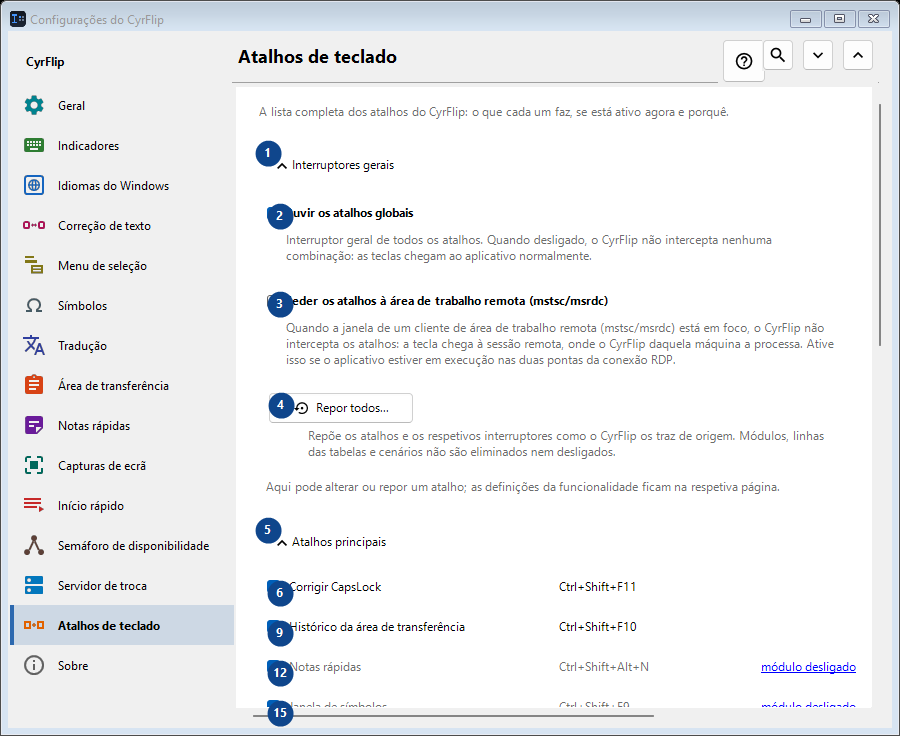This screenshot has width=900, height=736.
Task: Open the search magnifier in header
Action: (x=778, y=55)
